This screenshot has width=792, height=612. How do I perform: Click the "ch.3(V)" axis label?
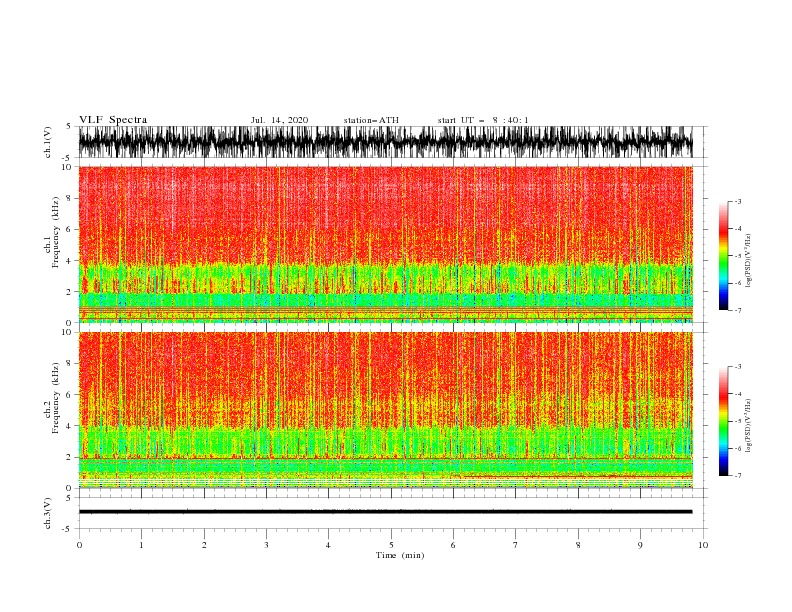click(x=48, y=513)
